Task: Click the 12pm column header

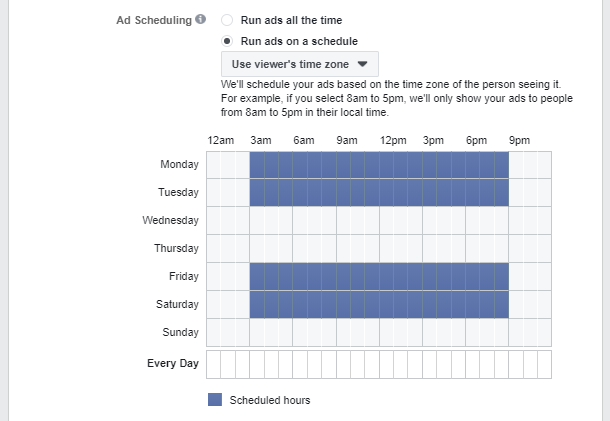Action: pos(393,140)
